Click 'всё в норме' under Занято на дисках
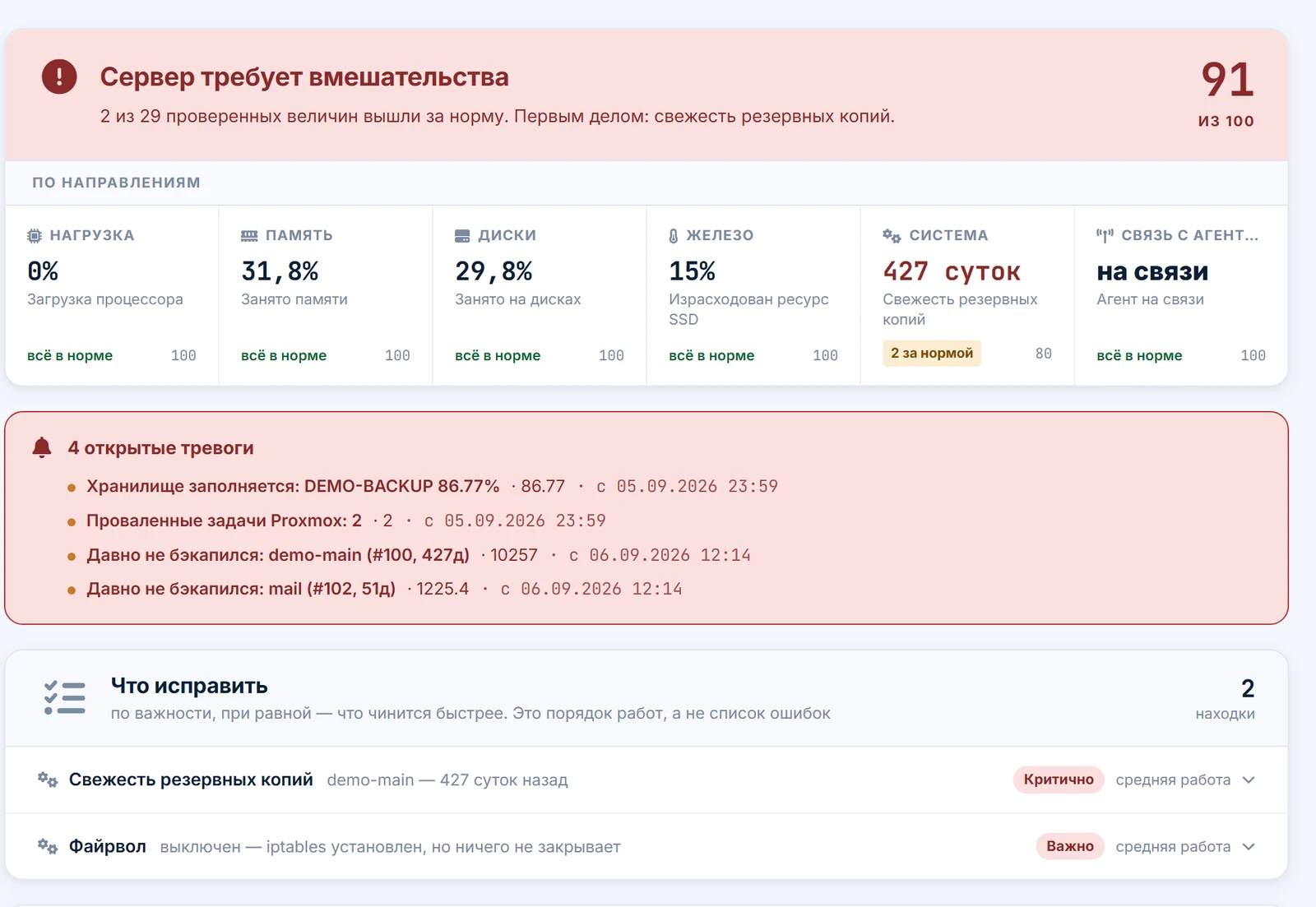 click(498, 355)
